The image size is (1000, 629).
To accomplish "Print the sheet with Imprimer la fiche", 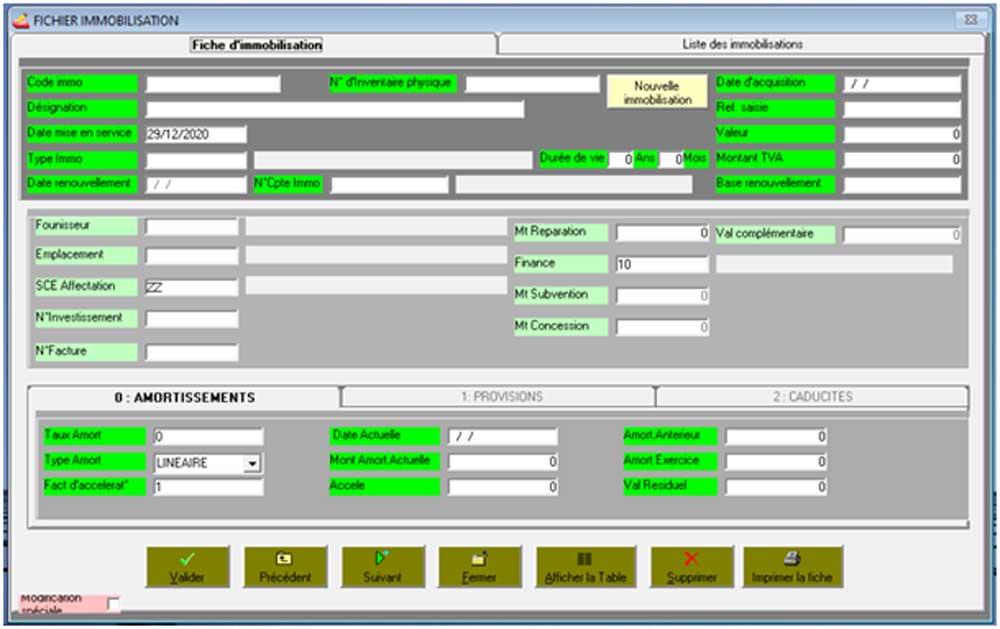I will pyautogui.click(x=792, y=567).
